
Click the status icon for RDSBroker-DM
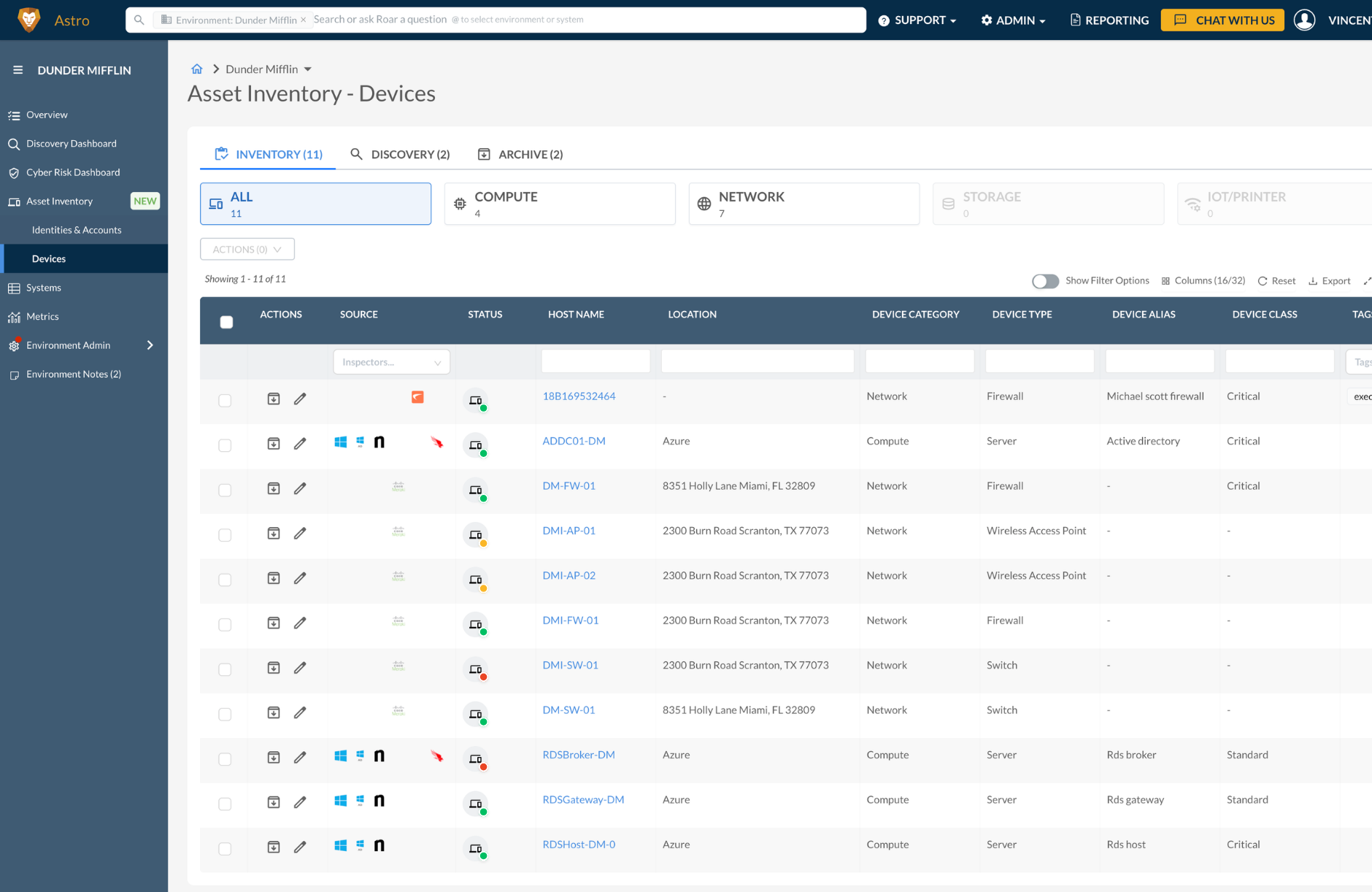pyautogui.click(x=477, y=759)
